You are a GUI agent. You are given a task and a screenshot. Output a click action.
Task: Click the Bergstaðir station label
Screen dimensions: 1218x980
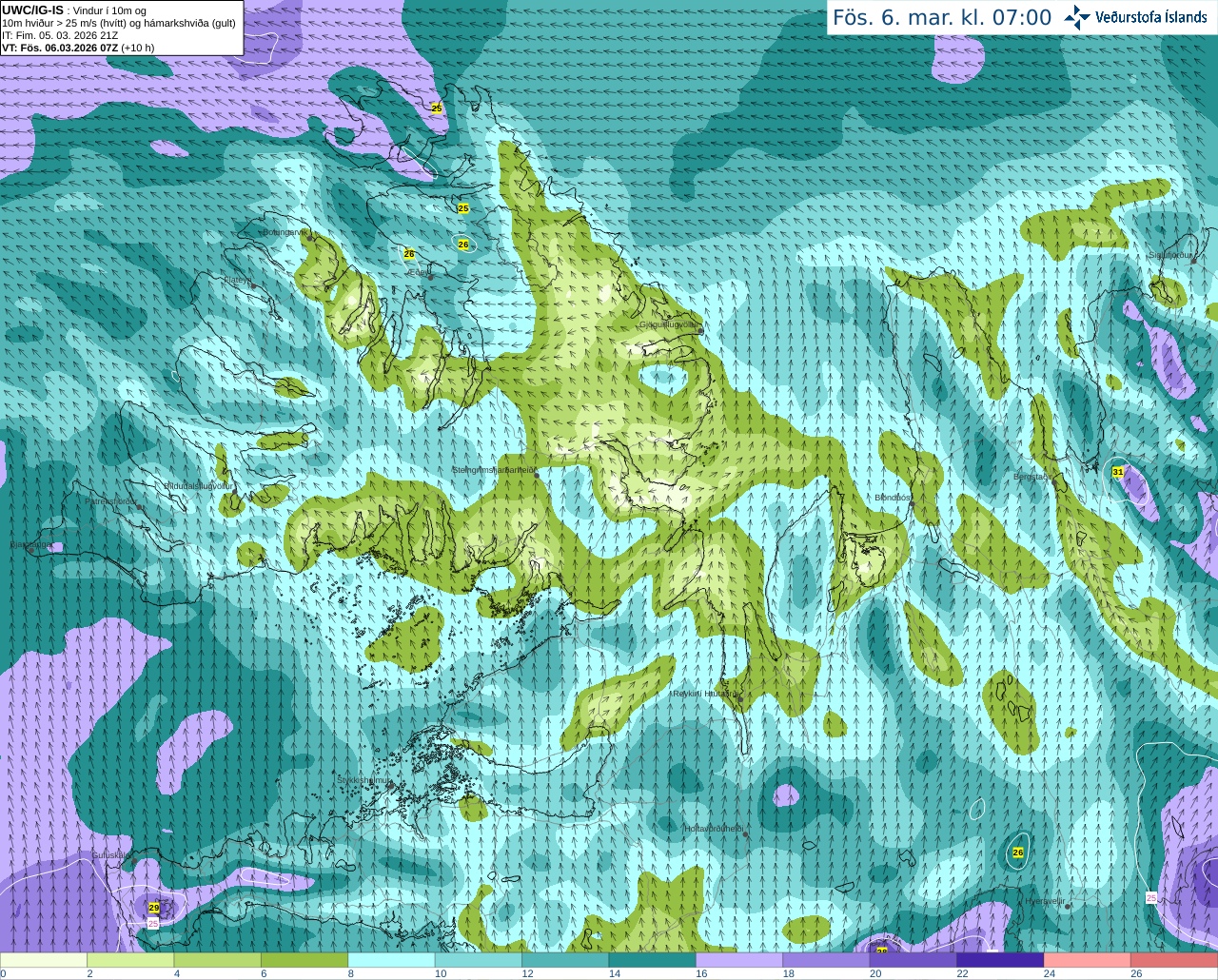[x=1031, y=477]
